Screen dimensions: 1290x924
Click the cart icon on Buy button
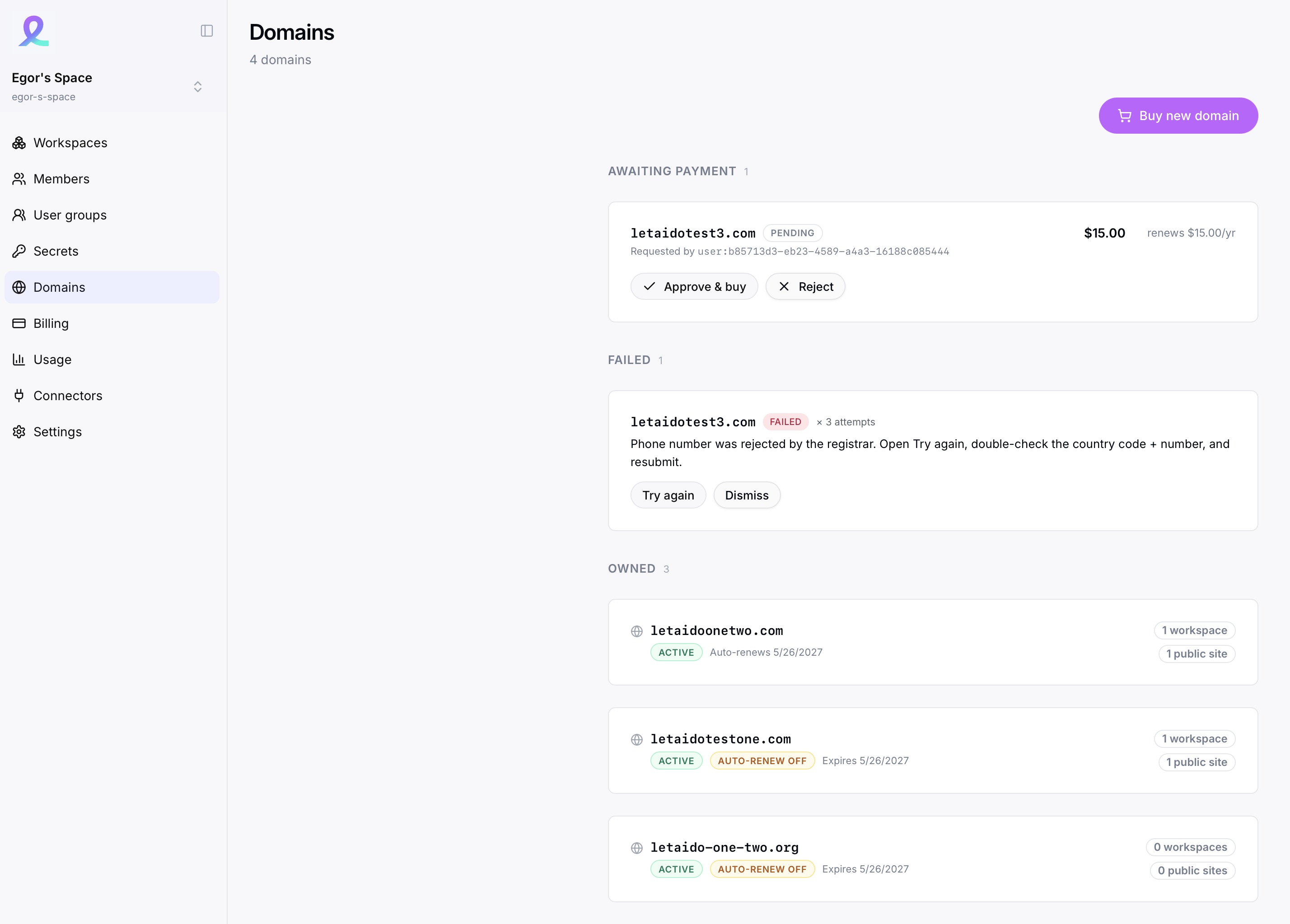pos(1125,116)
